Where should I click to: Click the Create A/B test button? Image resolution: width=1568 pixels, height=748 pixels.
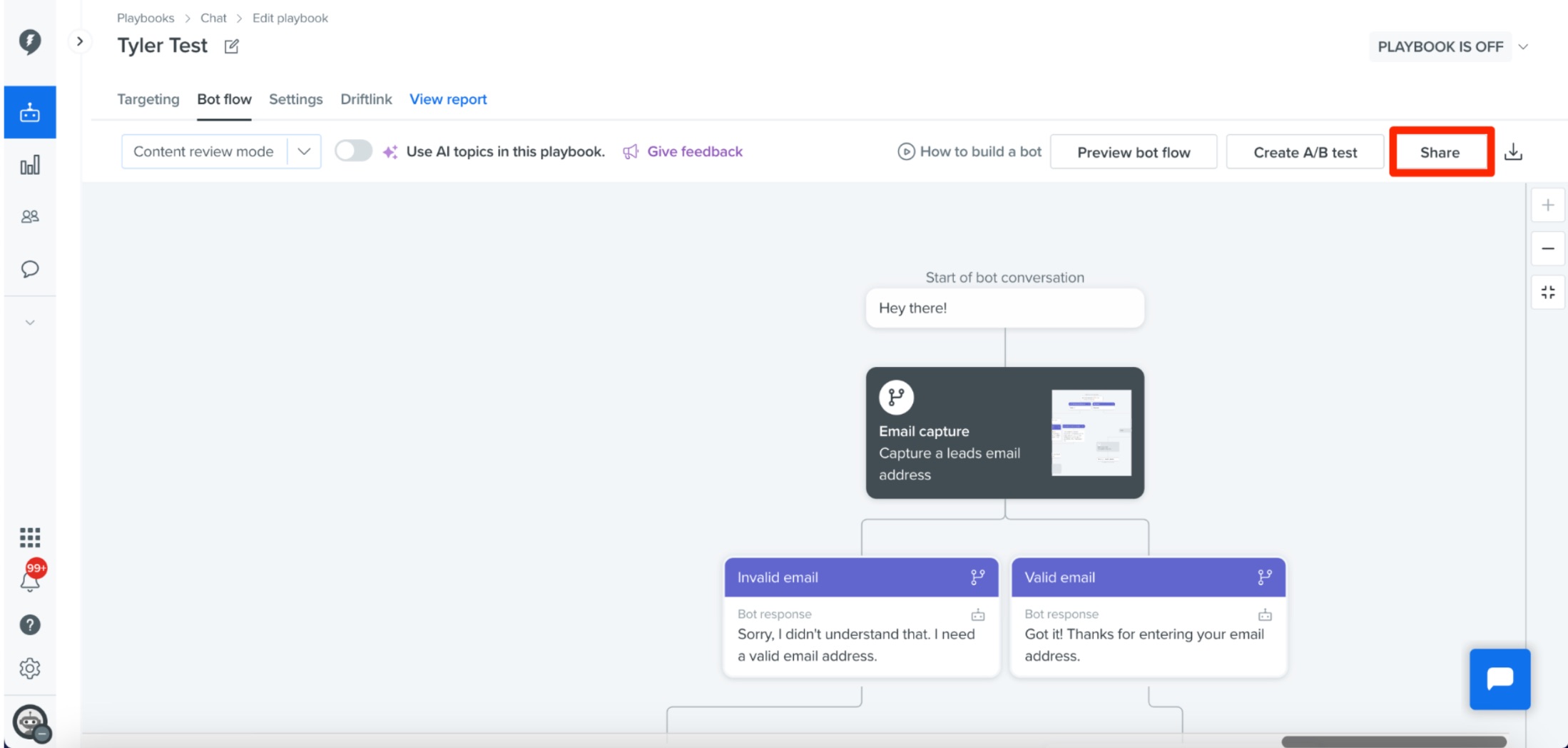tap(1305, 152)
